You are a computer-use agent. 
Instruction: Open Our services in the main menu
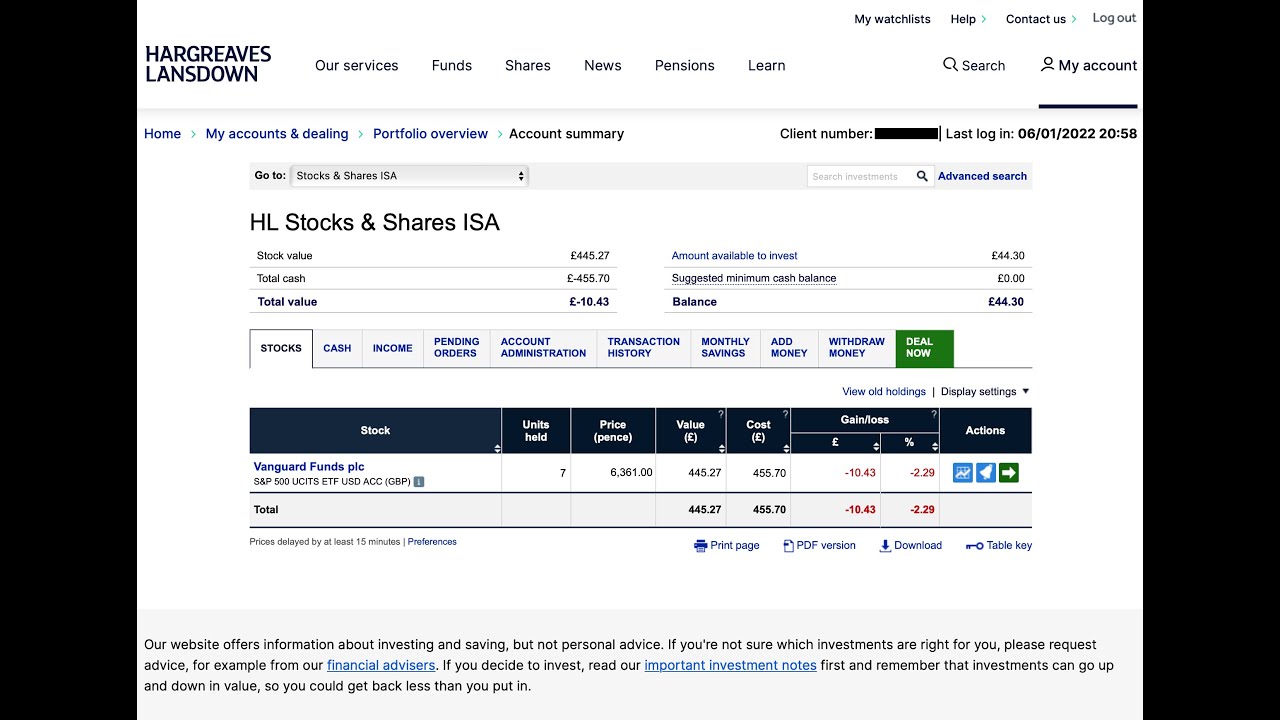click(x=357, y=66)
